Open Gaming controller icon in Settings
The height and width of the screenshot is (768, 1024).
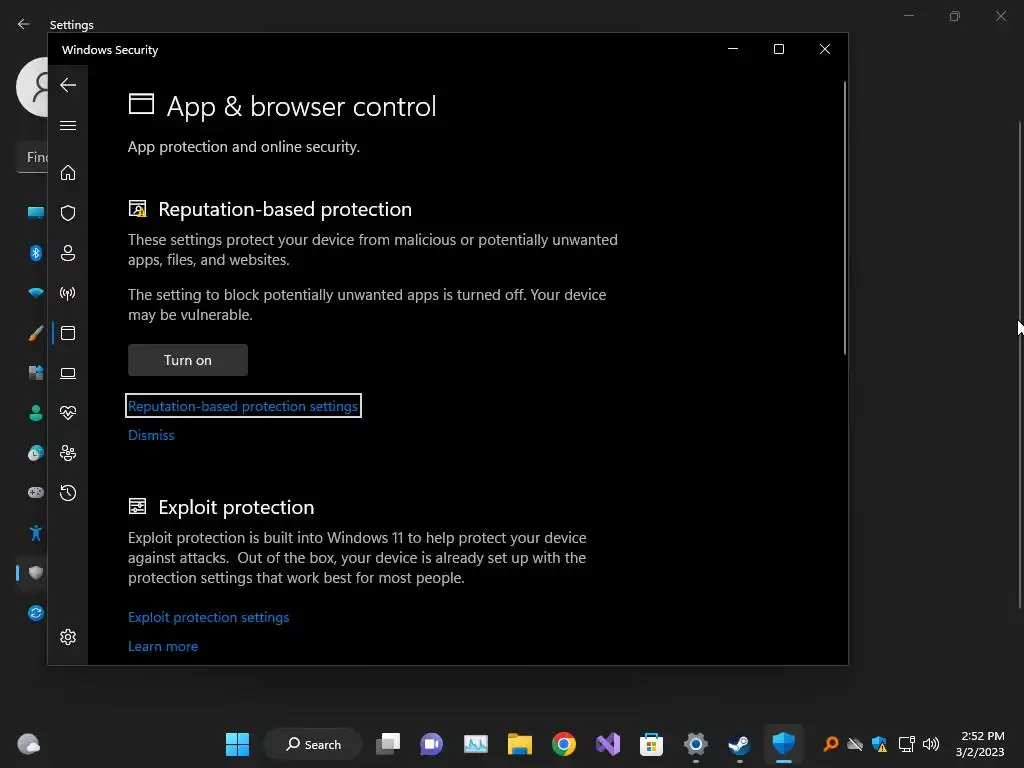tap(36, 492)
